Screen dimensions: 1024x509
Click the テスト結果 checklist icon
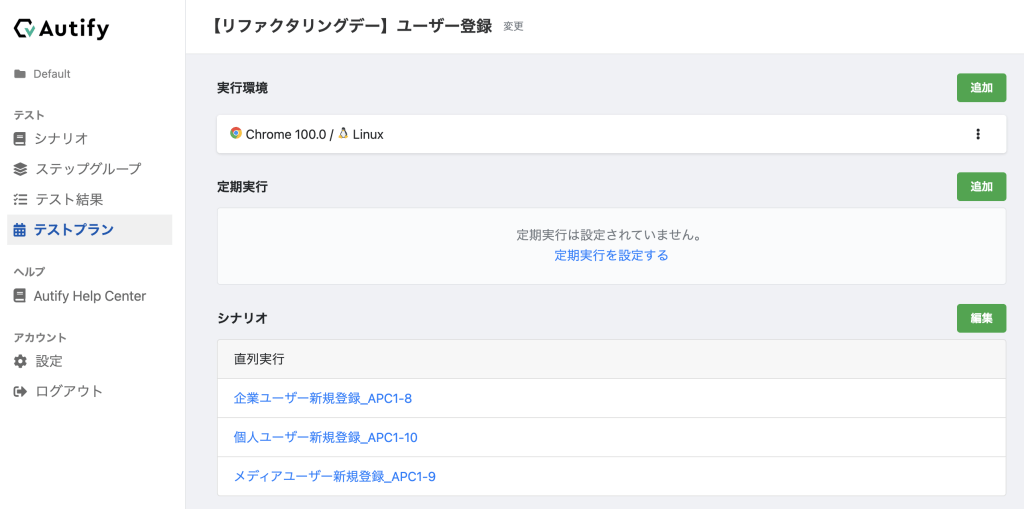pyautogui.click(x=20, y=200)
